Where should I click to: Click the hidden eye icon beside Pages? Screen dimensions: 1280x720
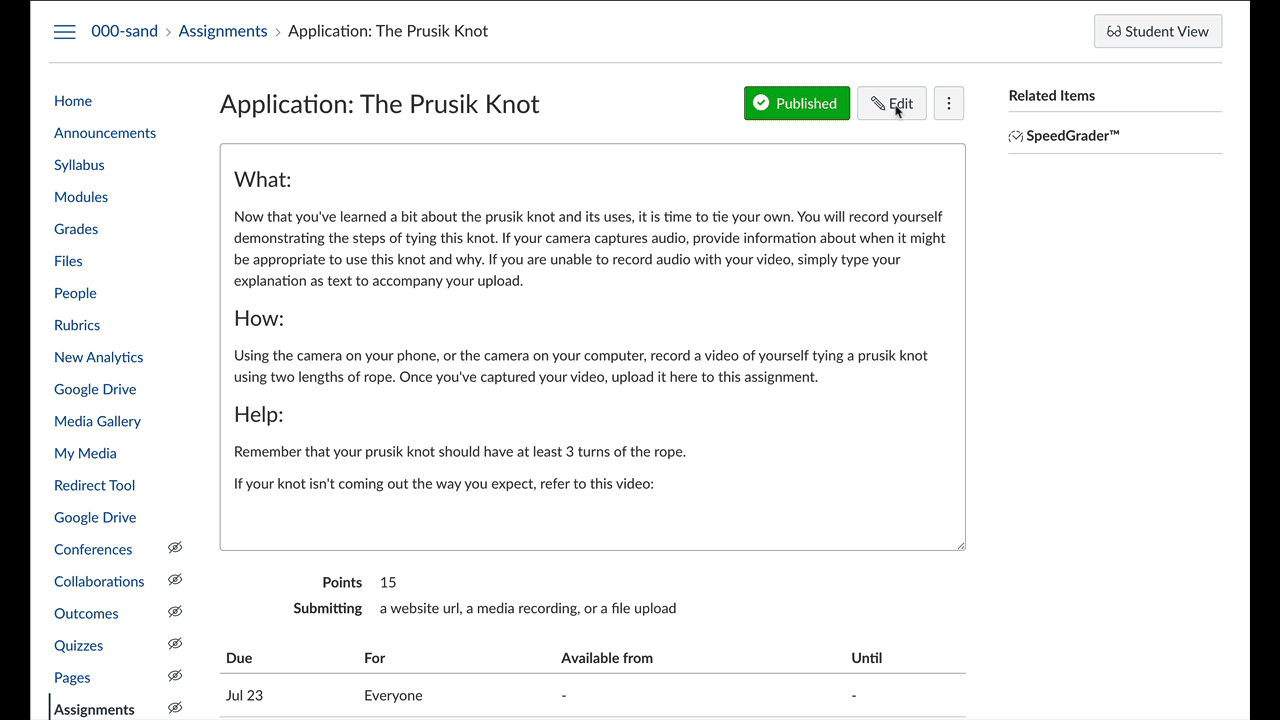pos(175,676)
